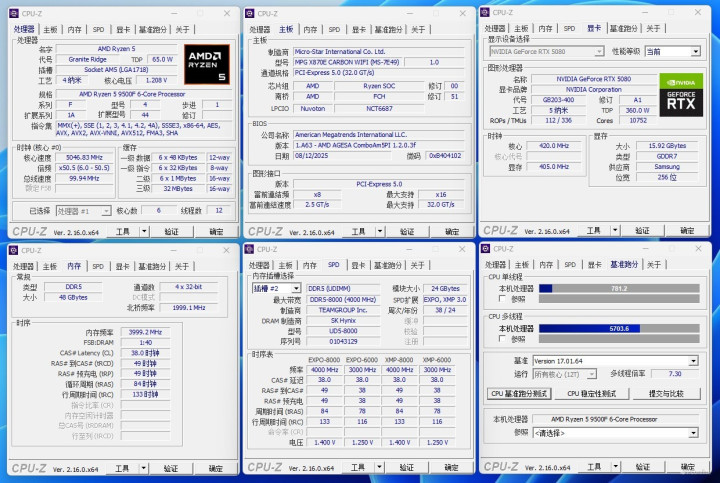Expand the 工具 arrow in the 处理器 window
720x483 pixels.
pyautogui.click(x=144, y=231)
